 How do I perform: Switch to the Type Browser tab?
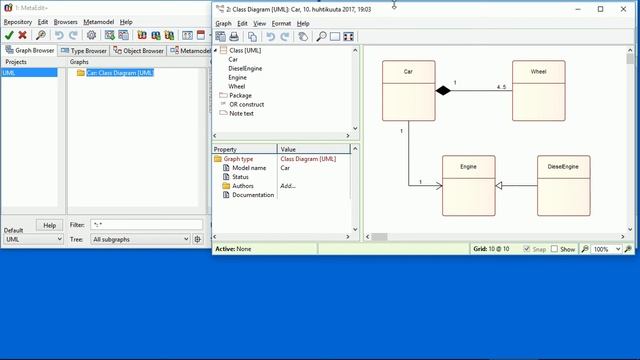click(x=84, y=51)
